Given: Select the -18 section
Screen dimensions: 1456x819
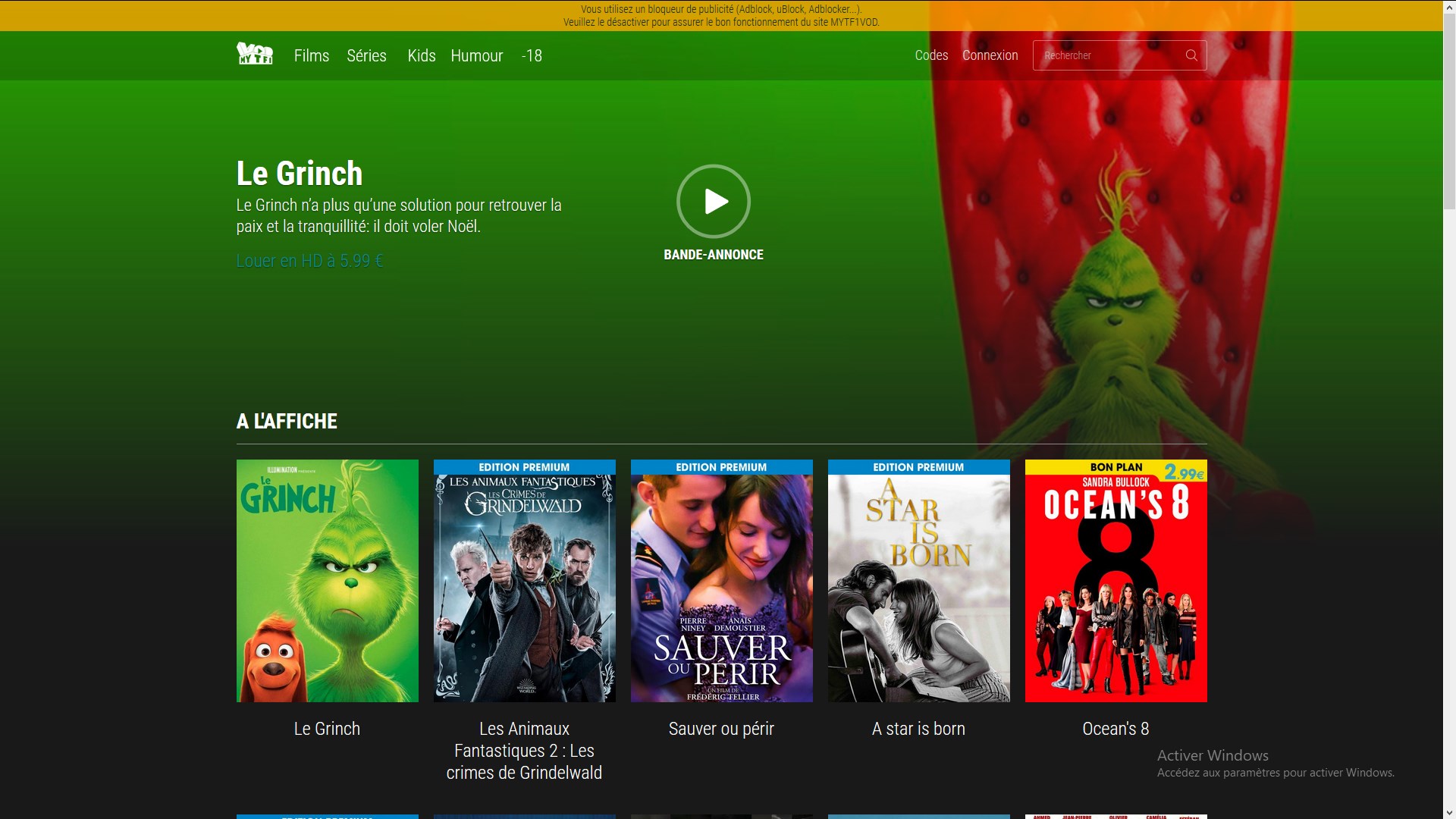Looking at the screenshot, I should coord(532,55).
